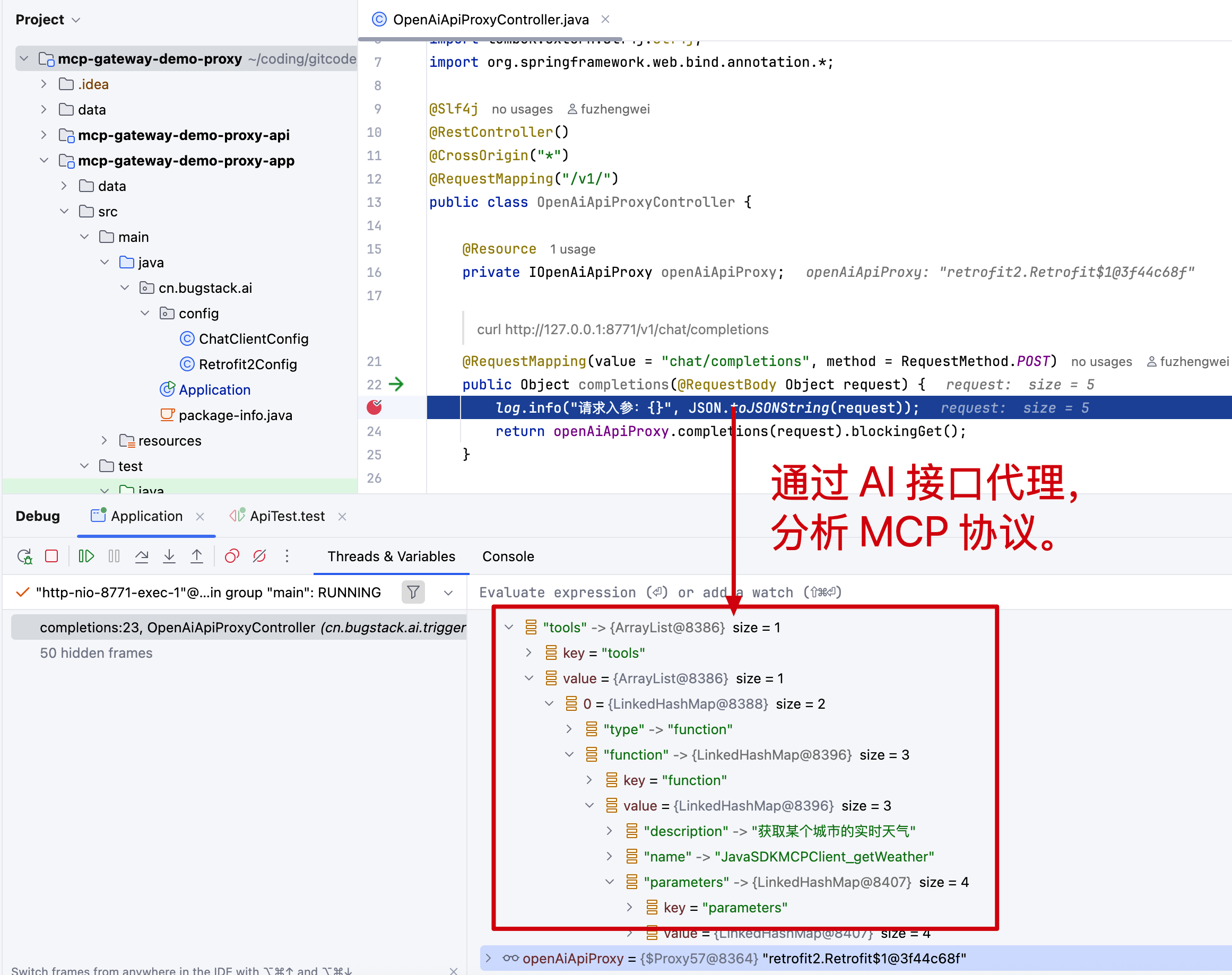The height and width of the screenshot is (975, 1232).
Task: Click the Step Out icon
Action: (x=196, y=556)
